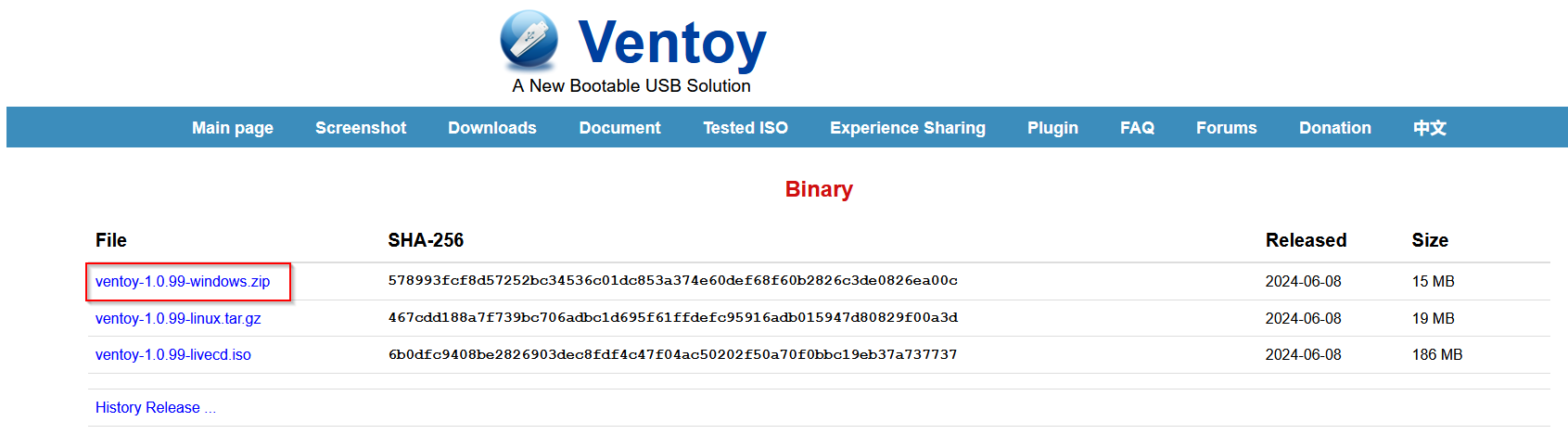
Task: Download ventoy-1.0.99-windows.zip
Action: click(x=183, y=282)
